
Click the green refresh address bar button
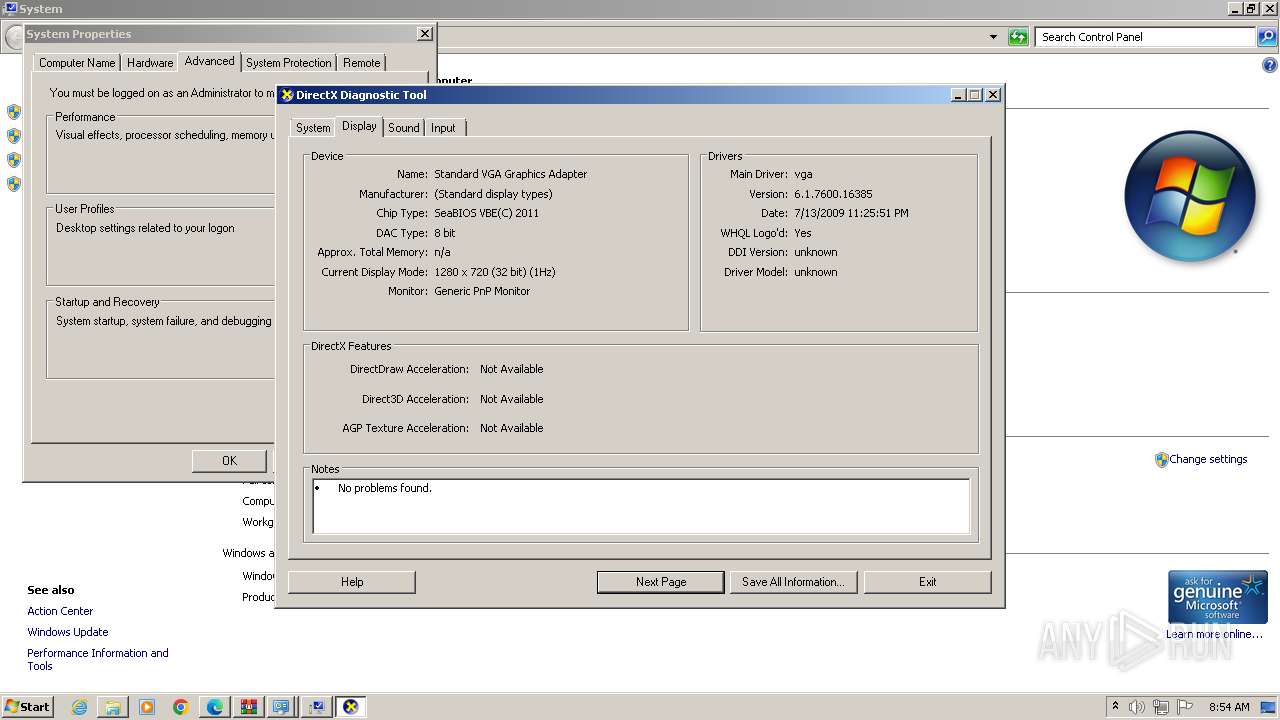tap(1018, 37)
